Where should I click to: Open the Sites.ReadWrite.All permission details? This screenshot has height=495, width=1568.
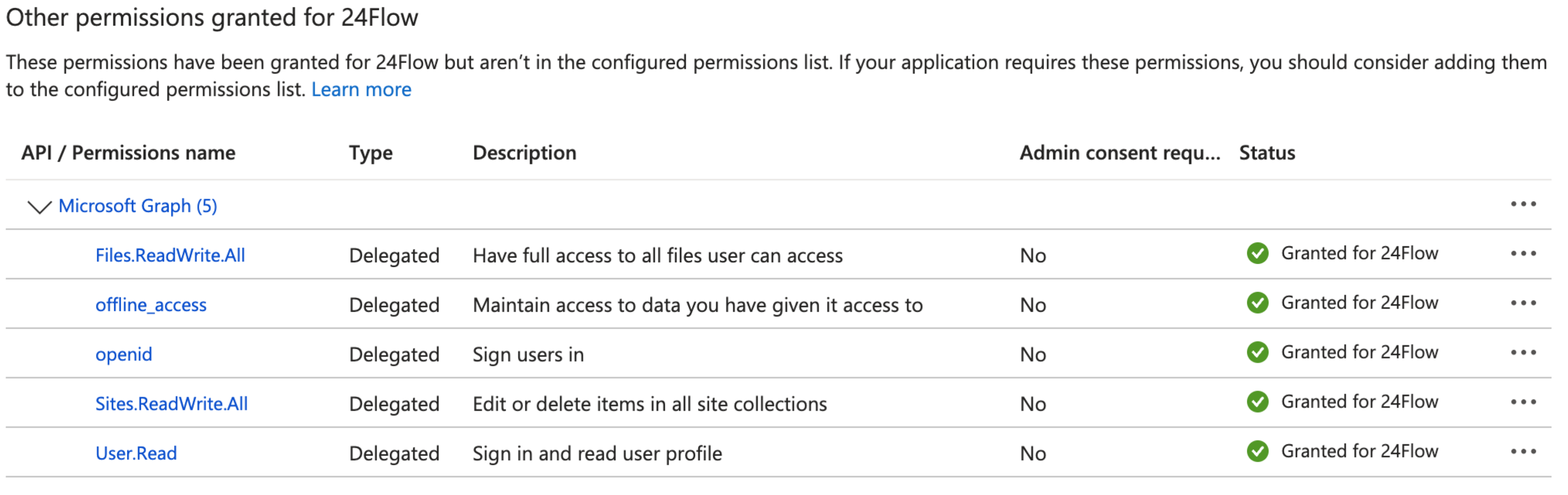171,404
